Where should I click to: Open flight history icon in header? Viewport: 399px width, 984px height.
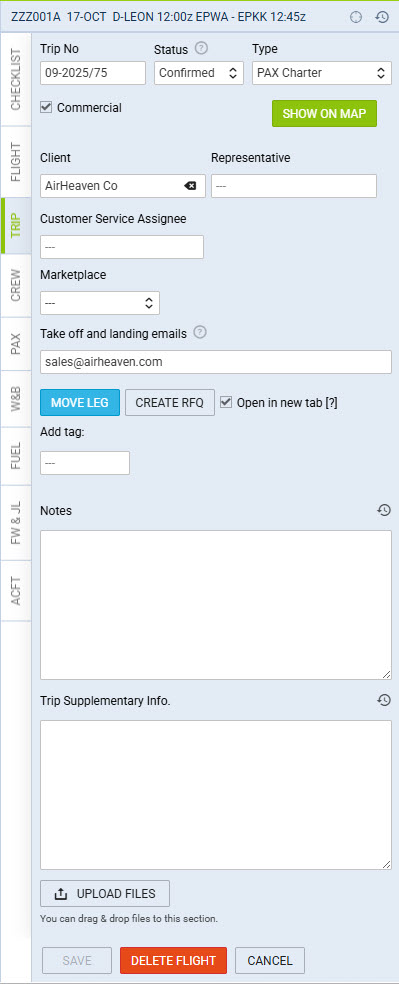(x=382, y=17)
